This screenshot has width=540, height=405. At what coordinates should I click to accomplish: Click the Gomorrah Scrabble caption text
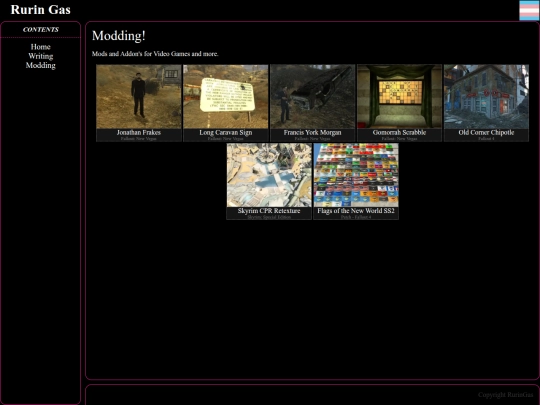[399, 132]
